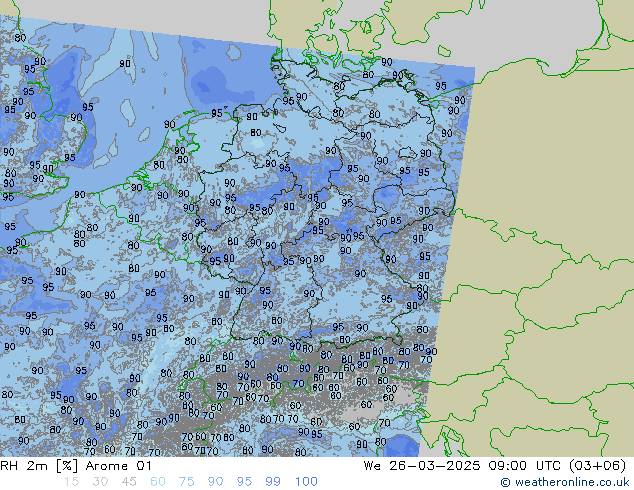Click legend value 75

(186, 482)
